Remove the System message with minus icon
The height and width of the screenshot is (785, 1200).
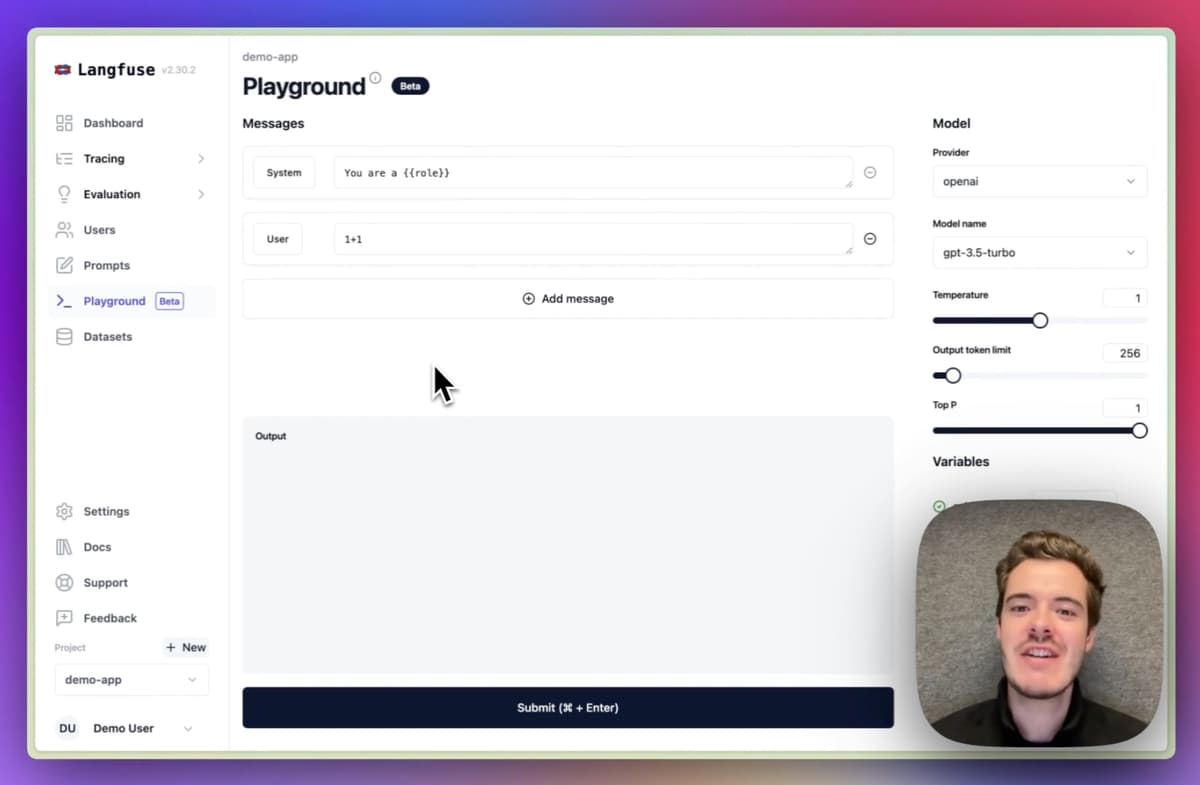coord(870,172)
